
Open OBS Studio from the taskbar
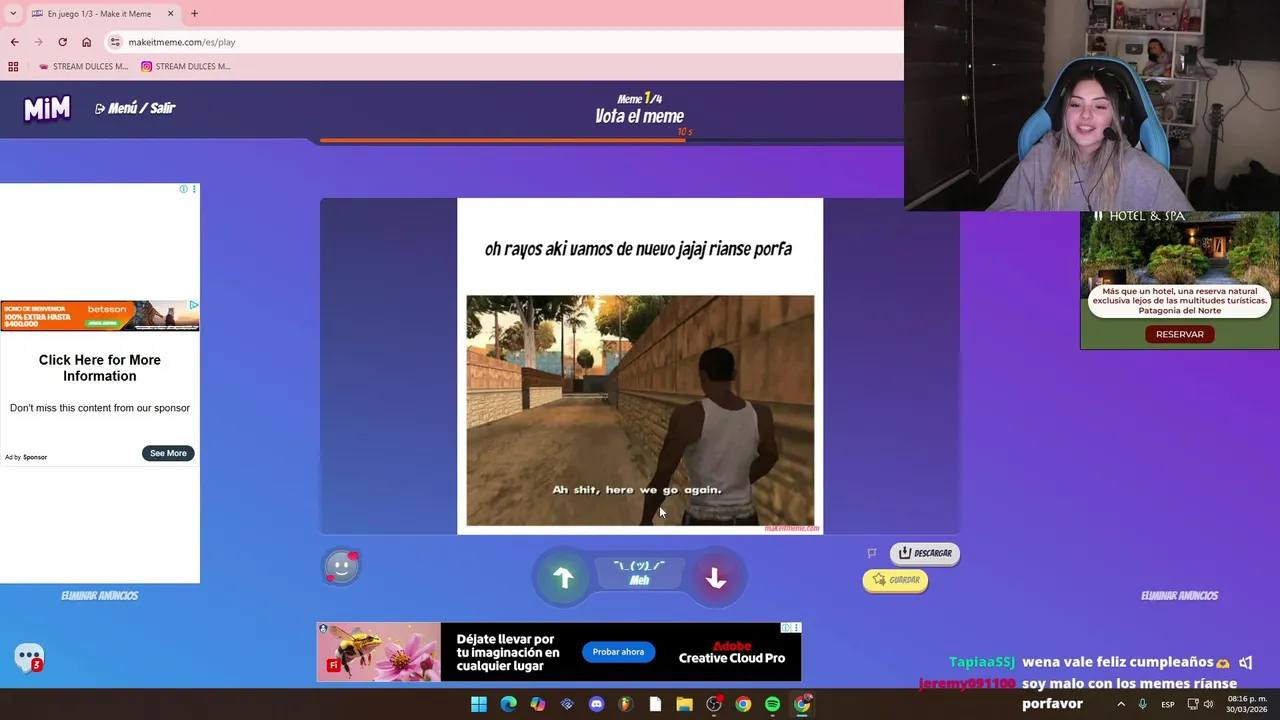coord(714,704)
